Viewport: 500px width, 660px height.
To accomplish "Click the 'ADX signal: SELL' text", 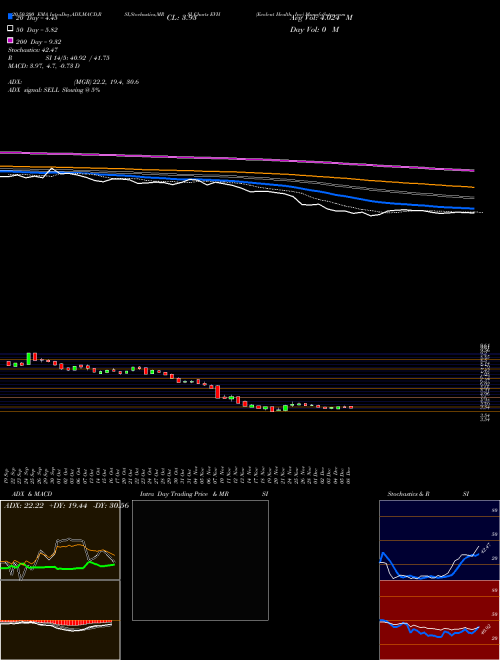I will pyautogui.click(x=34, y=90).
